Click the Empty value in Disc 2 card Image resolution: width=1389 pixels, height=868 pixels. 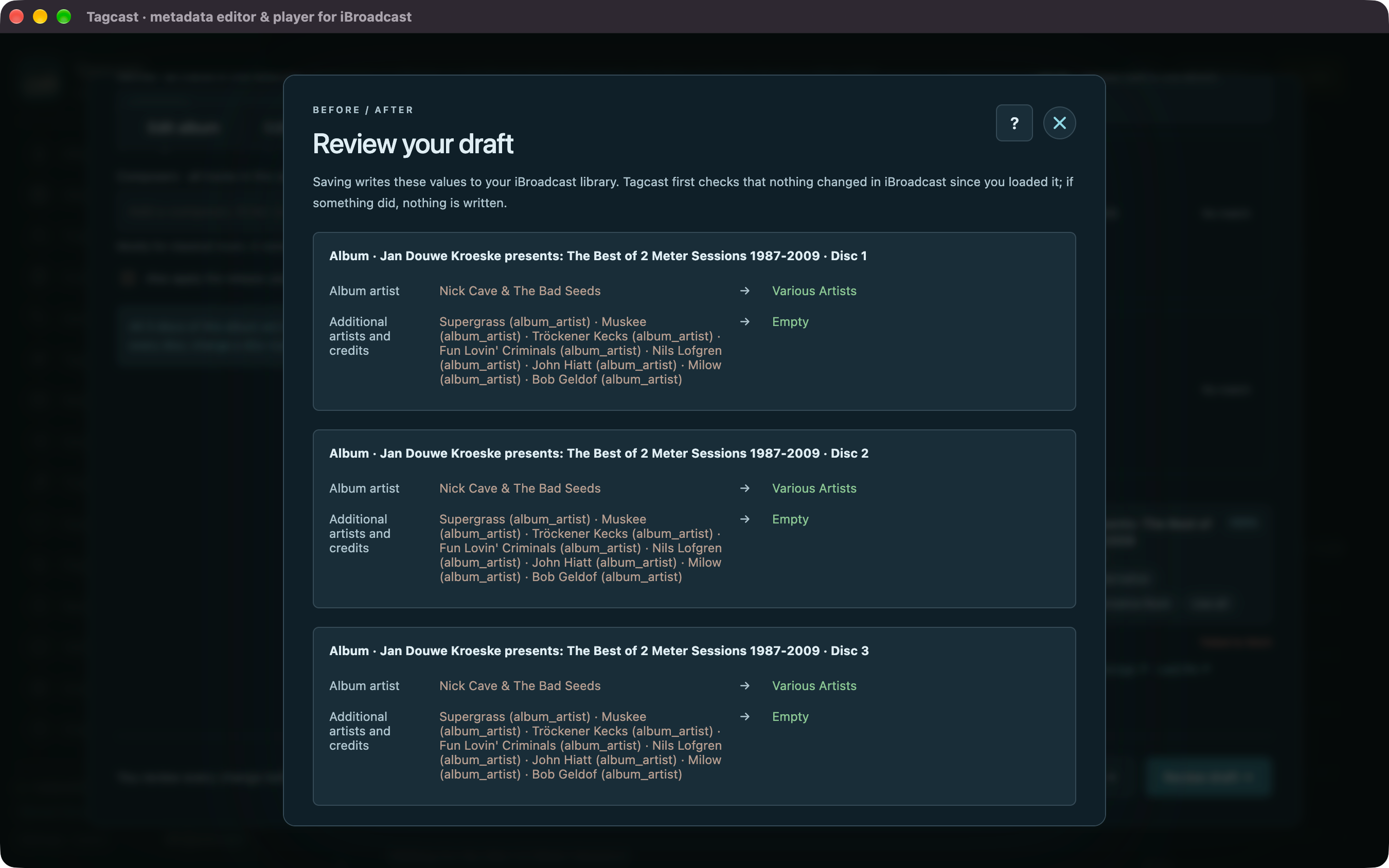coord(790,519)
